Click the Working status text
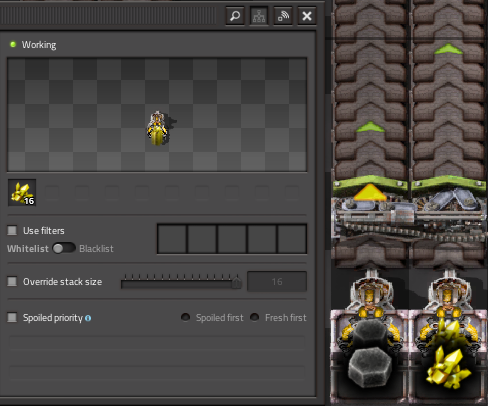 pos(39,45)
